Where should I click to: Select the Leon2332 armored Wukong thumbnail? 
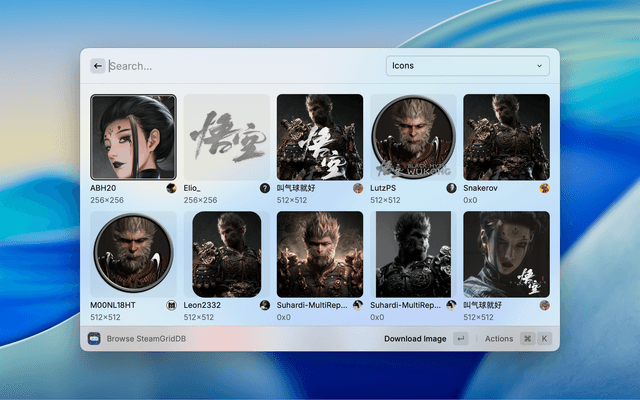227,254
